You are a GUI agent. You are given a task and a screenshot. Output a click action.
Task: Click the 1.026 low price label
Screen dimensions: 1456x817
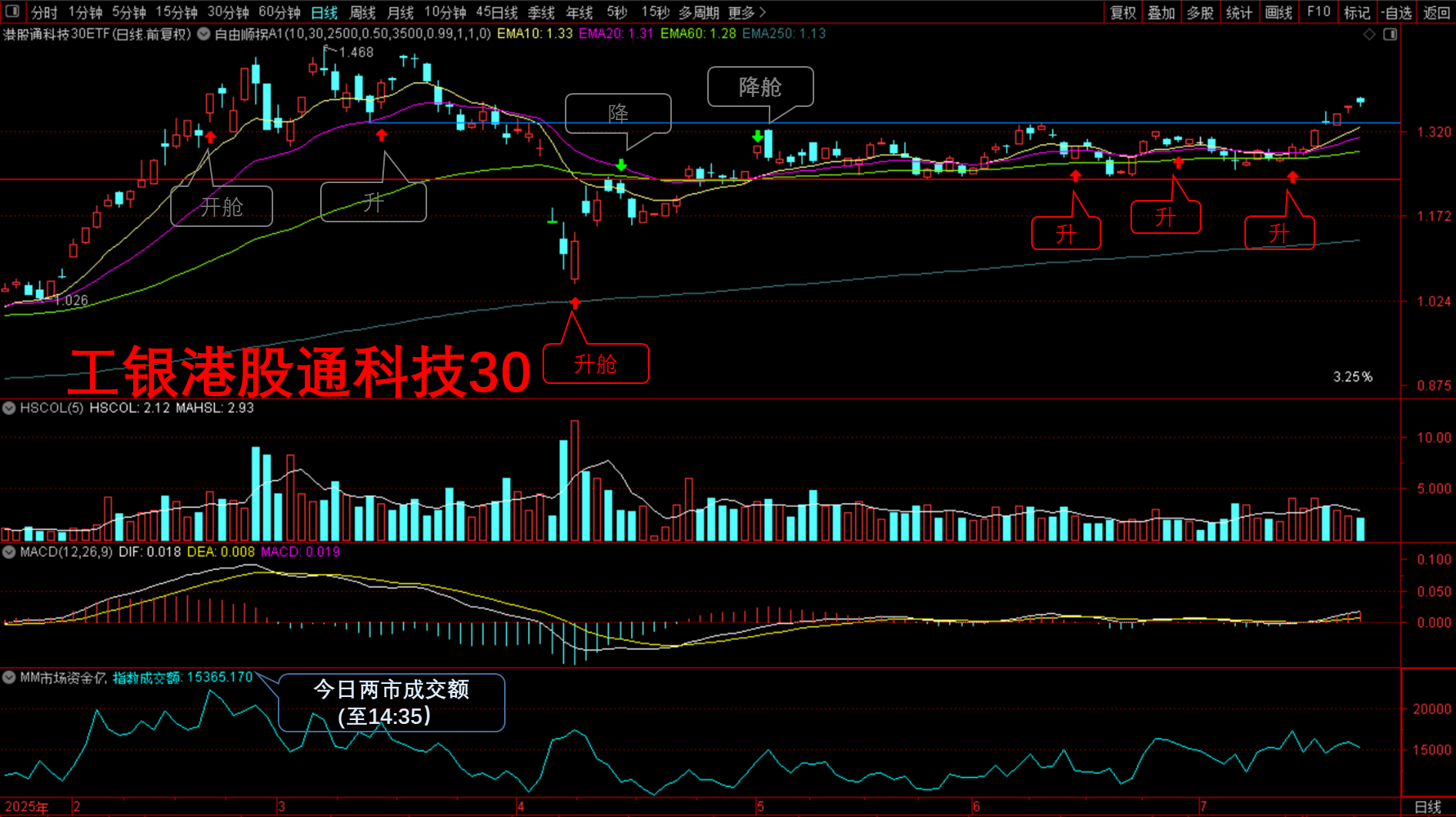pos(72,300)
